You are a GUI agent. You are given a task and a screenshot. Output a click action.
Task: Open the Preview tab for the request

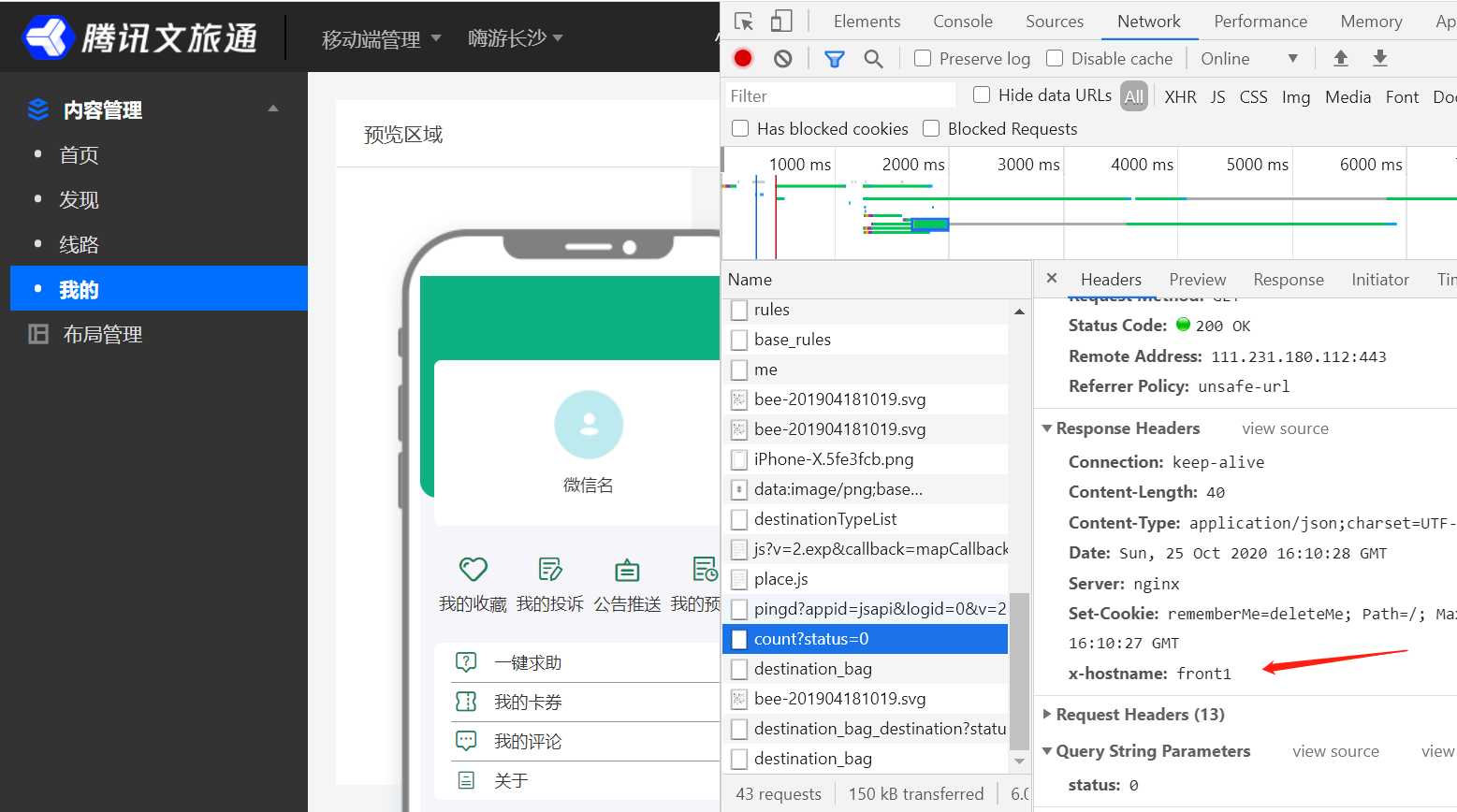click(1197, 279)
